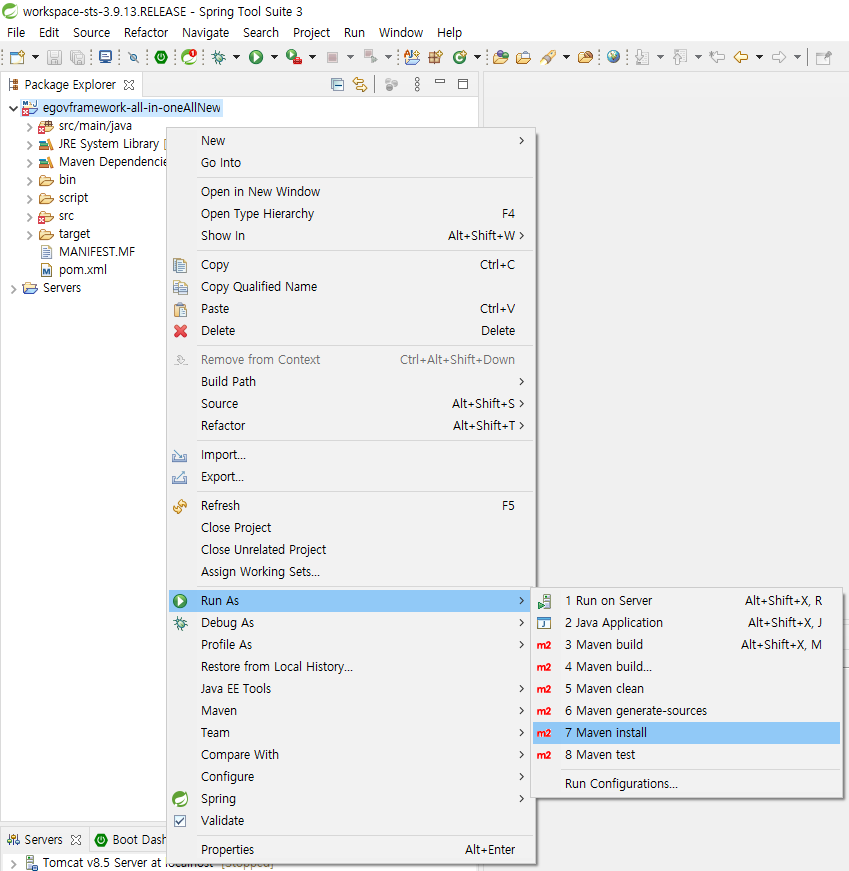The height and width of the screenshot is (871, 849).
Task: Click the Debug bug icon in toolbar
Action: click(x=218, y=57)
